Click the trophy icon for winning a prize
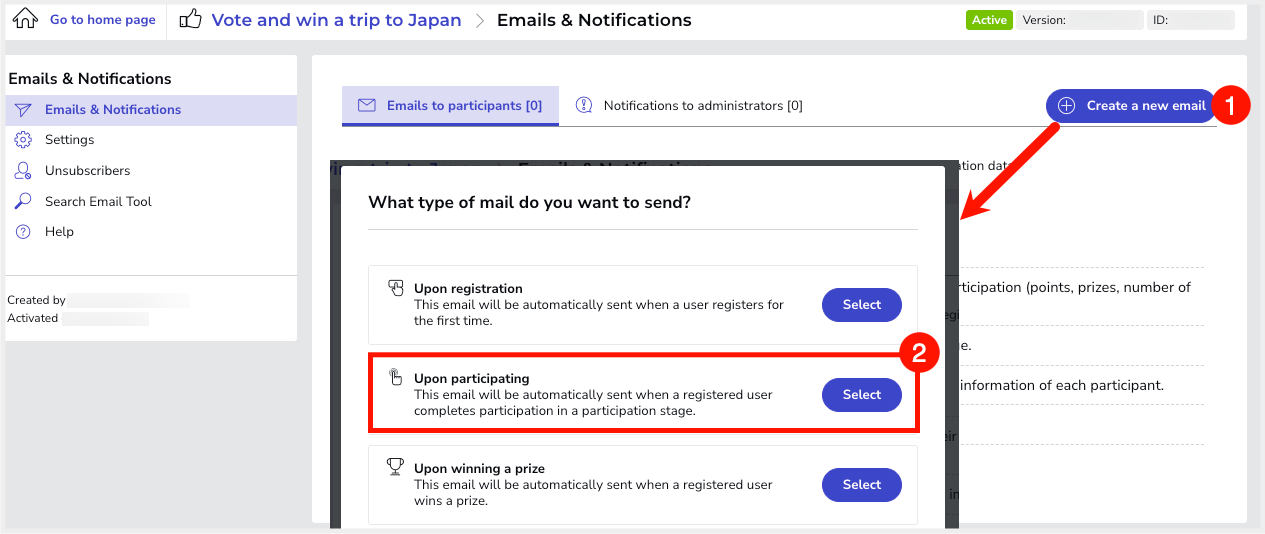 tap(396, 467)
